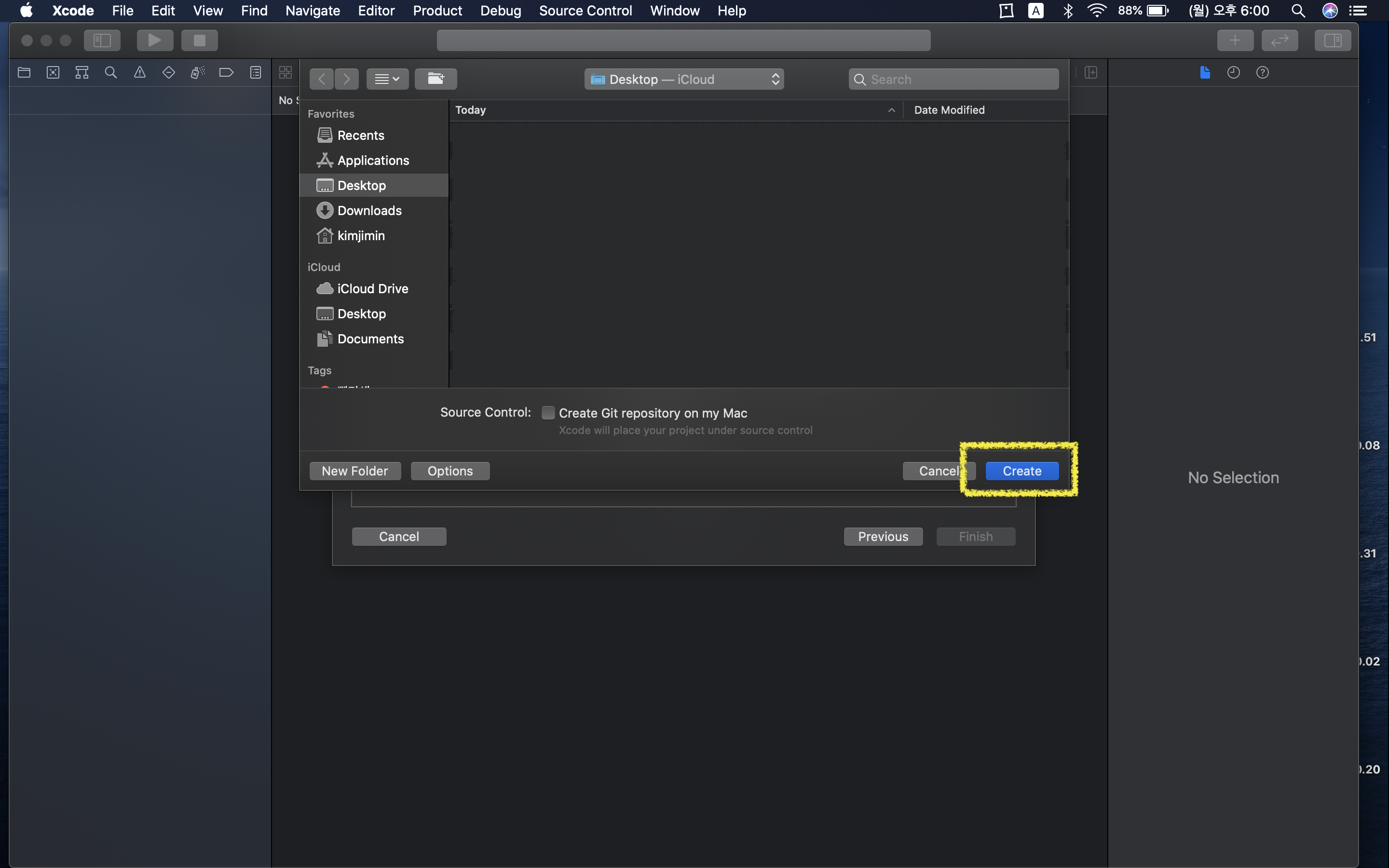This screenshot has height=868, width=1389.
Task: Open the Help menu
Action: click(x=732, y=10)
